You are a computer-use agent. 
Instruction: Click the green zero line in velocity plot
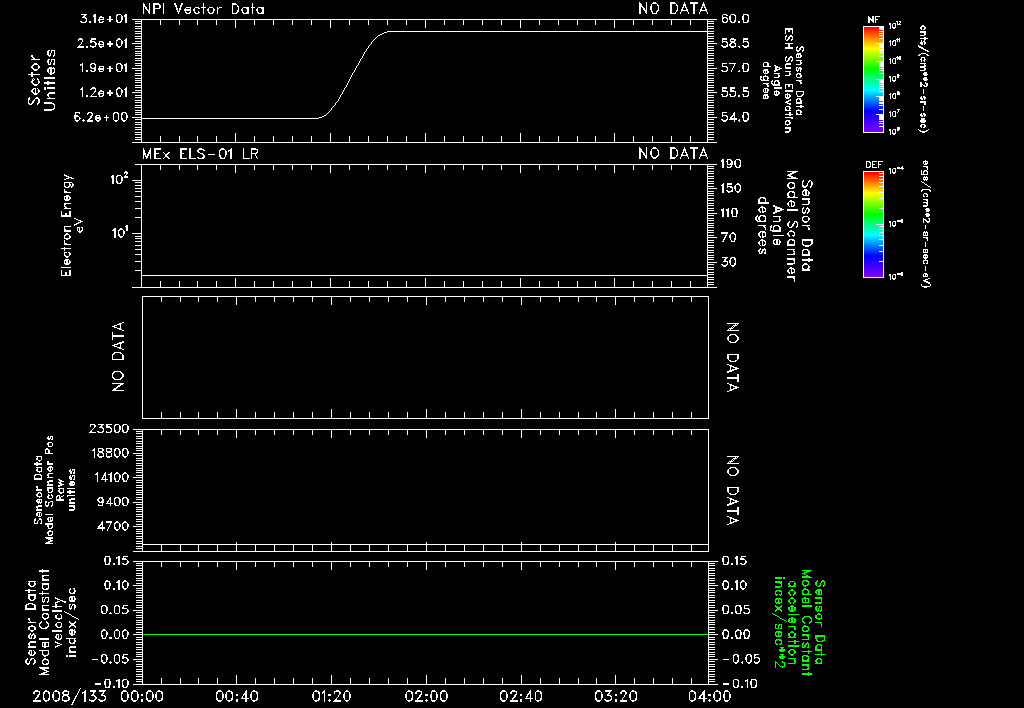click(x=425, y=634)
